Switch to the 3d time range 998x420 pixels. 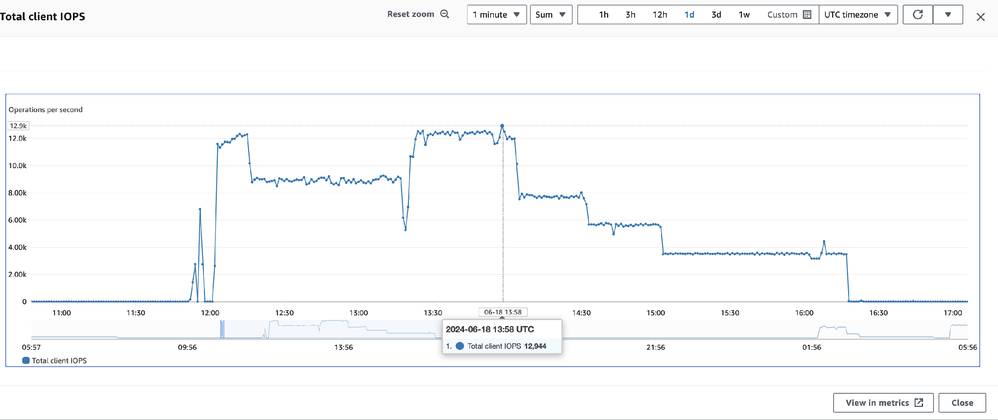[x=716, y=15]
